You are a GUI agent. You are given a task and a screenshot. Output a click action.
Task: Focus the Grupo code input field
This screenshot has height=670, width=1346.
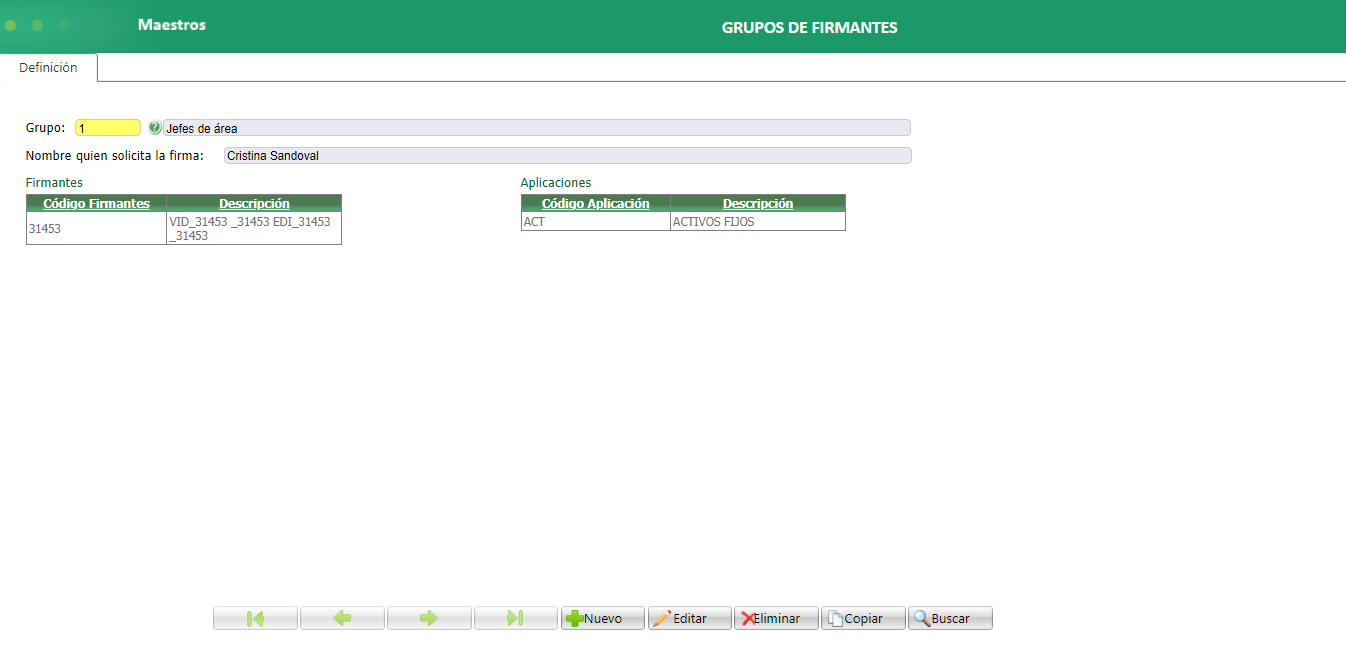(108, 128)
